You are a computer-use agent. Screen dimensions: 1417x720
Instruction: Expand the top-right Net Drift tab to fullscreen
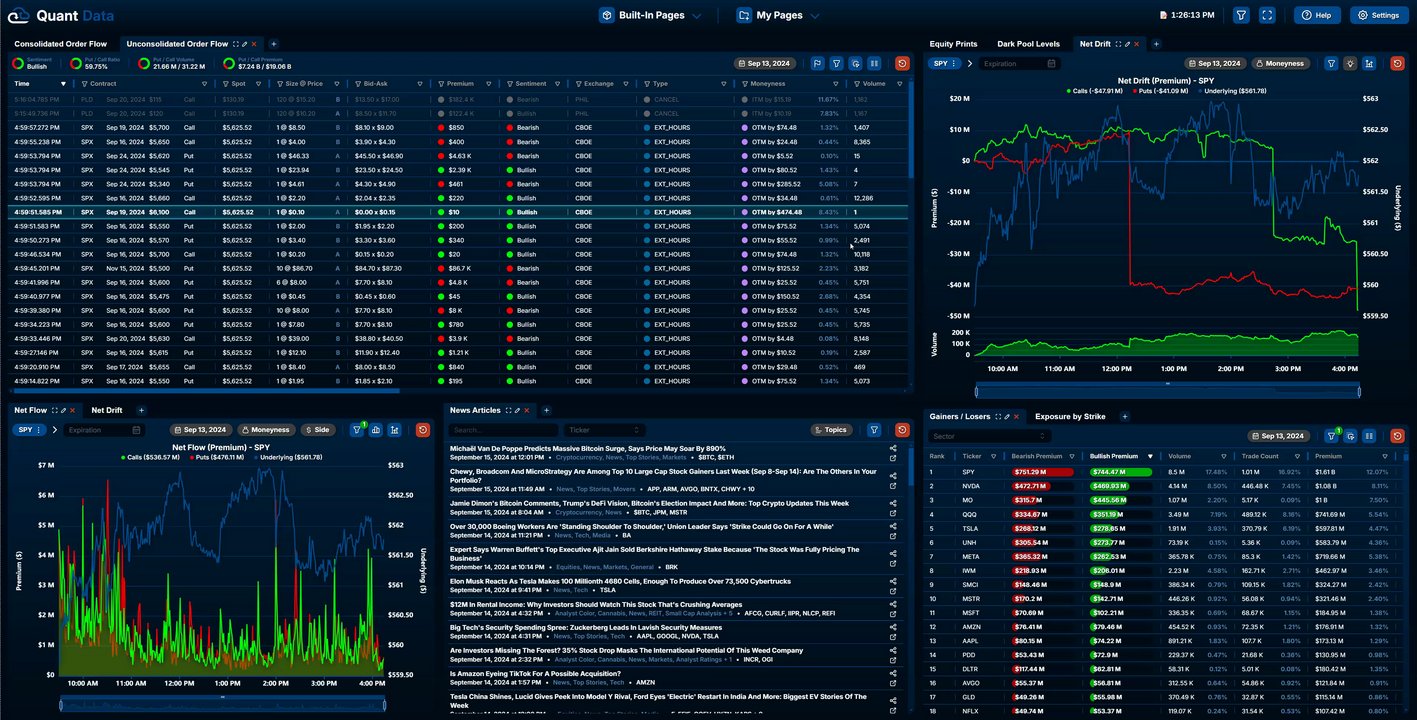1119,44
